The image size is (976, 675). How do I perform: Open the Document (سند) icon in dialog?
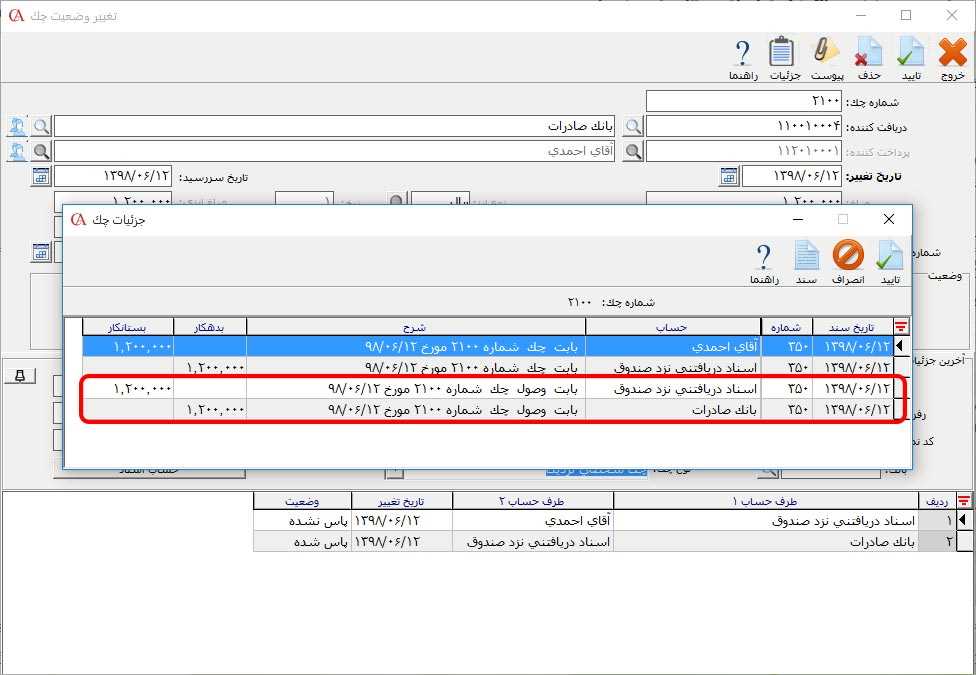(x=807, y=262)
